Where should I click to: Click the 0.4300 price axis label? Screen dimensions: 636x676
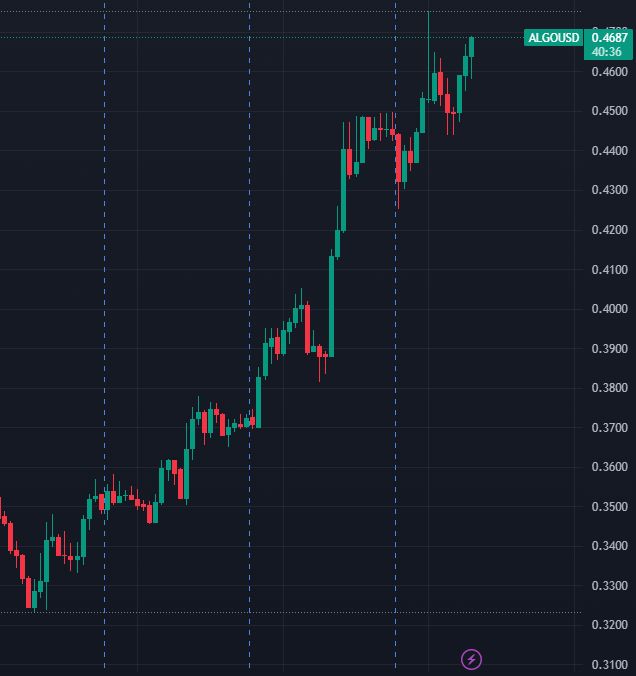(x=609, y=190)
